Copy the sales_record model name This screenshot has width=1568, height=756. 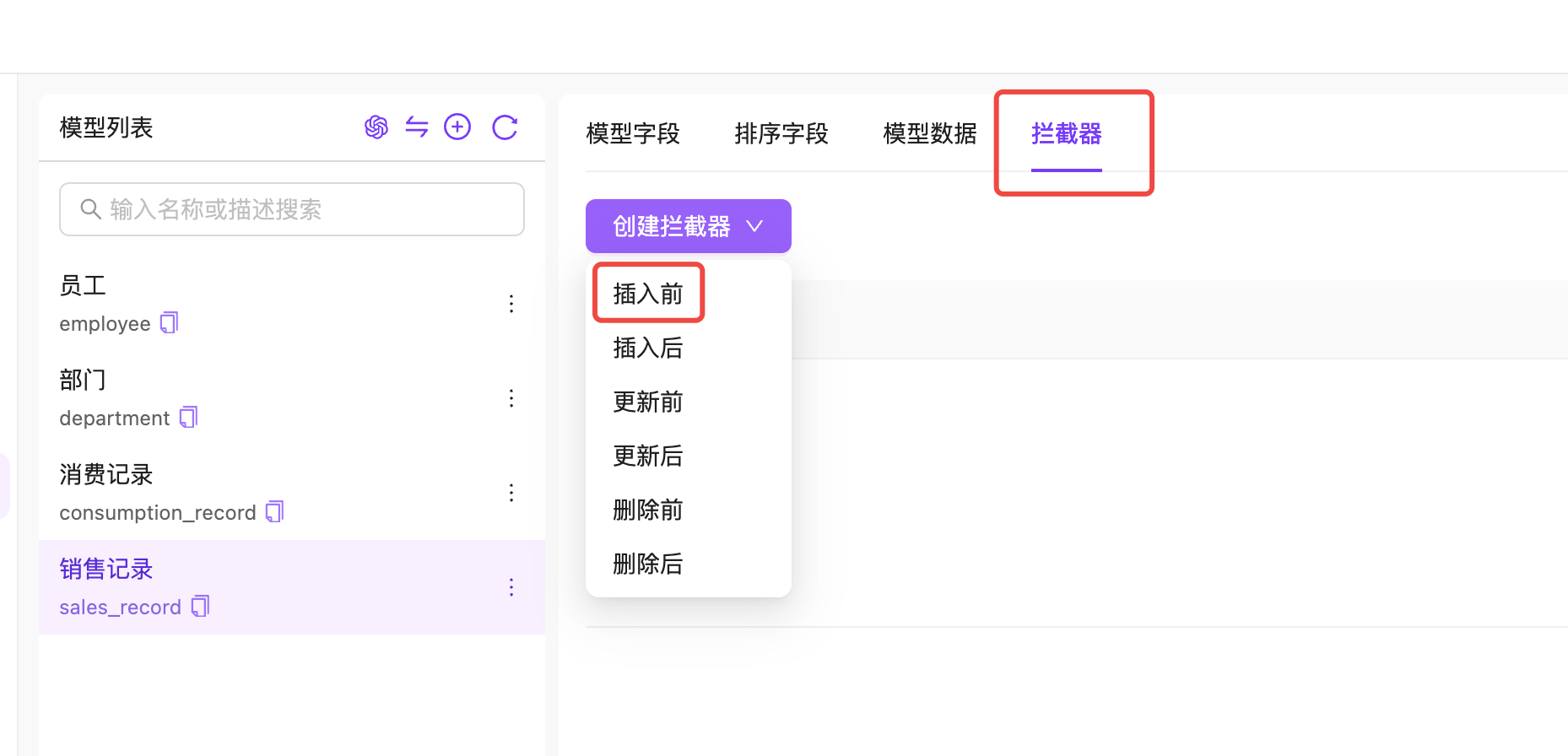200,607
